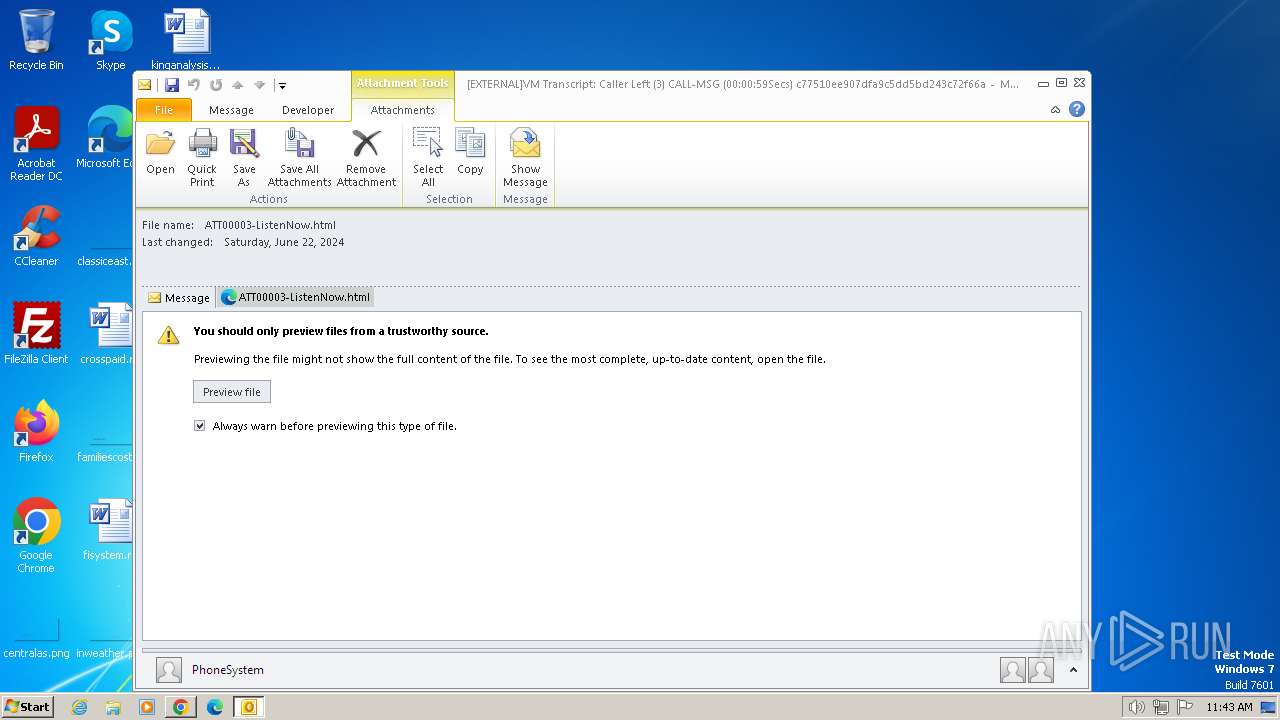Select the ATT00003-ListenNow.html attachment
Viewport: 1280px width, 720px height.
296,297
